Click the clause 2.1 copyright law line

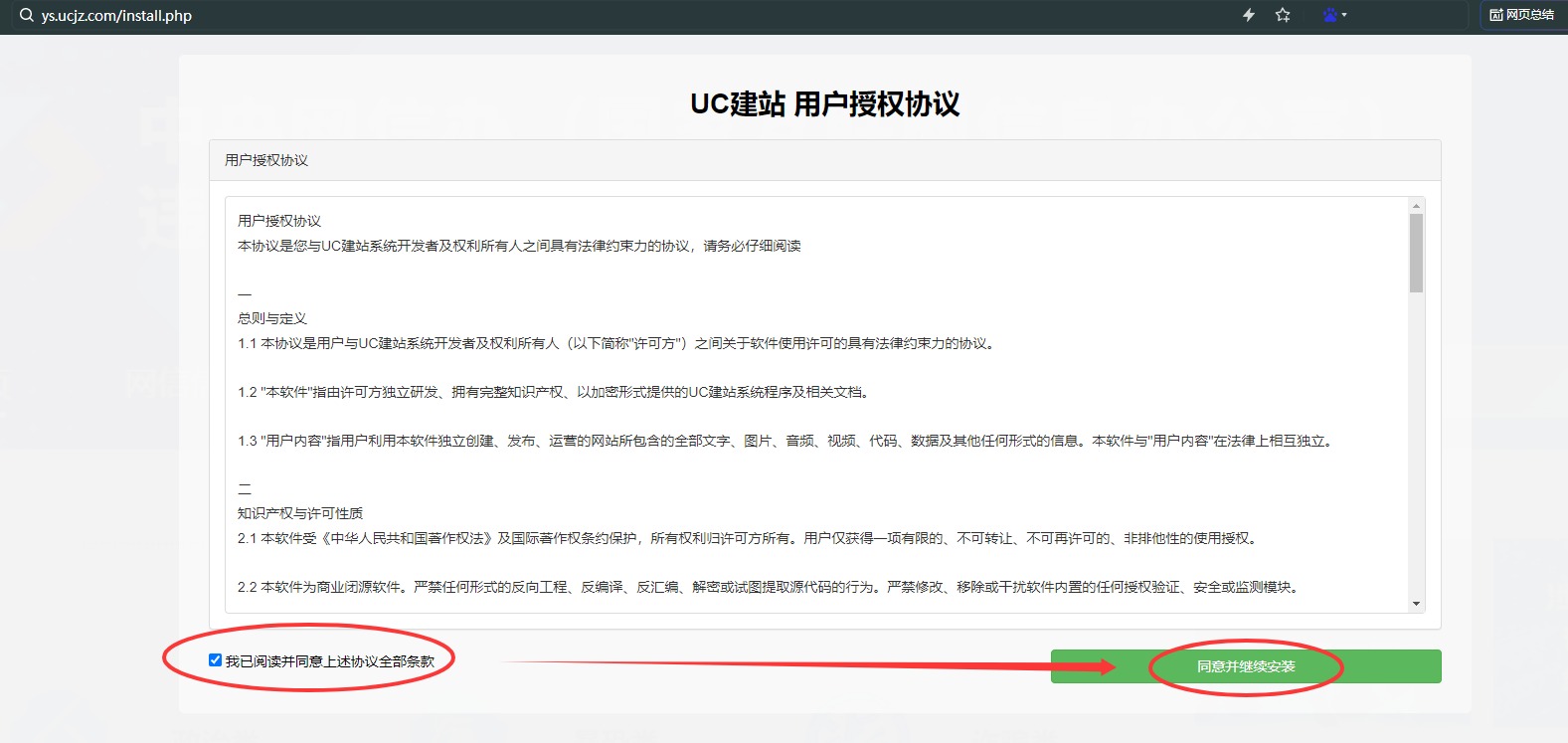750,538
